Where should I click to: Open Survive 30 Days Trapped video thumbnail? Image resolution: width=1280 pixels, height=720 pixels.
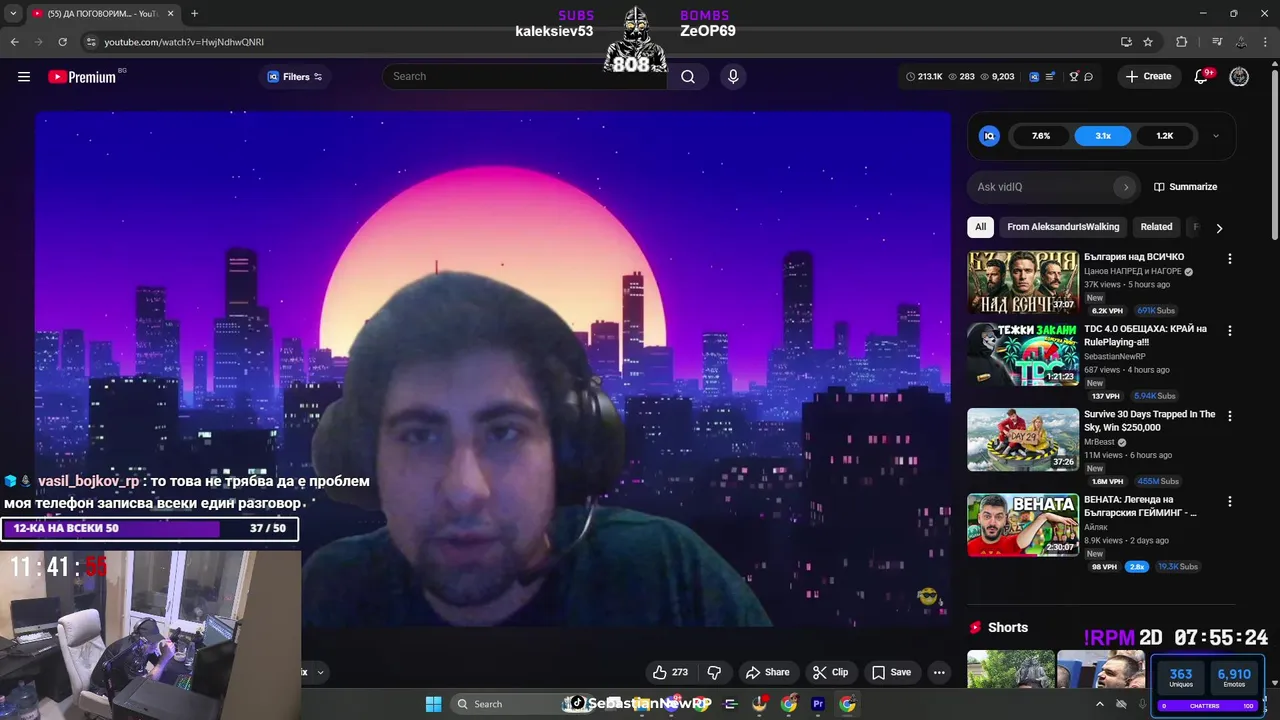(1023, 439)
